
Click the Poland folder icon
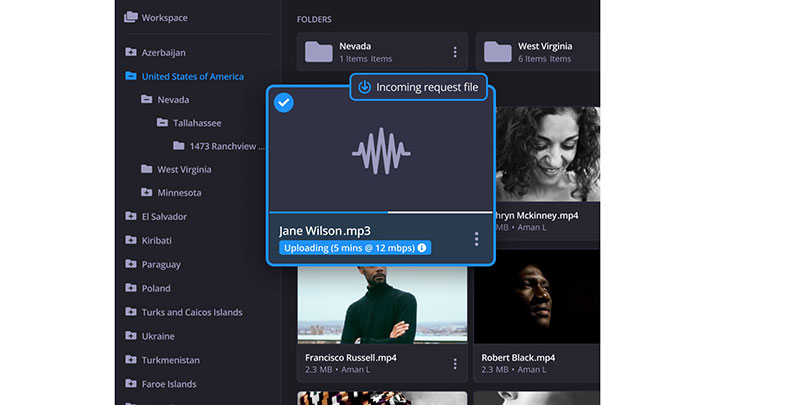pyautogui.click(x=131, y=288)
